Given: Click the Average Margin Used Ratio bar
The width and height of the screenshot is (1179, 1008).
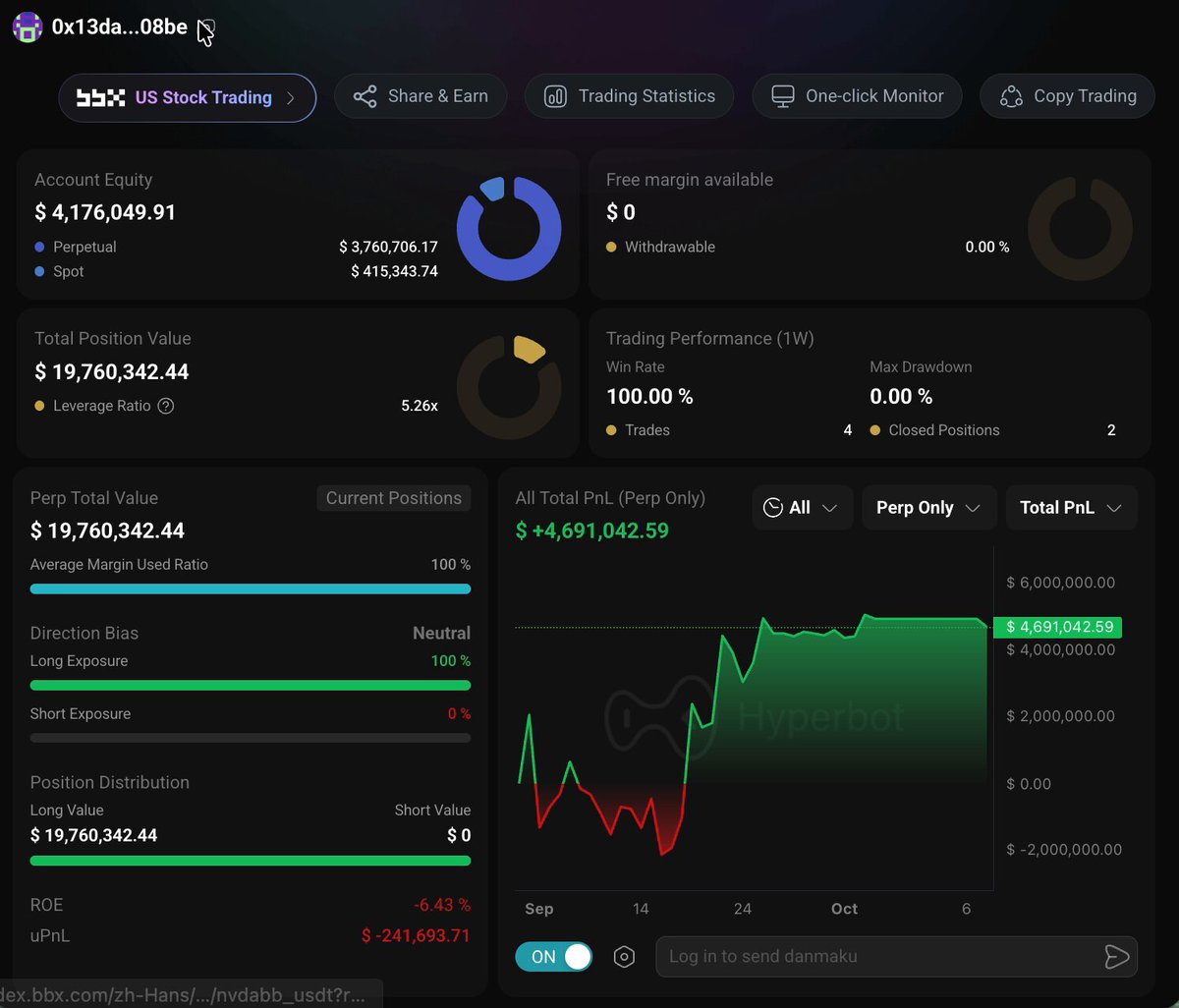Looking at the screenshot, I should coord(251,588).
